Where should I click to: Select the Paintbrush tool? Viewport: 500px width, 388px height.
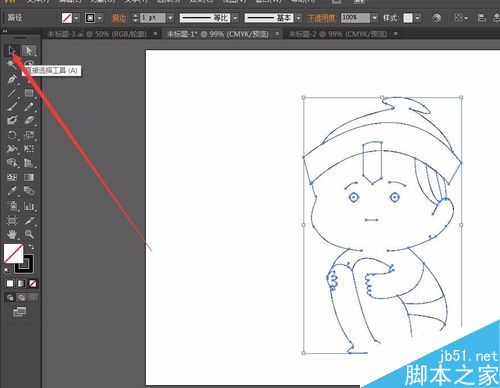point(12,107)
